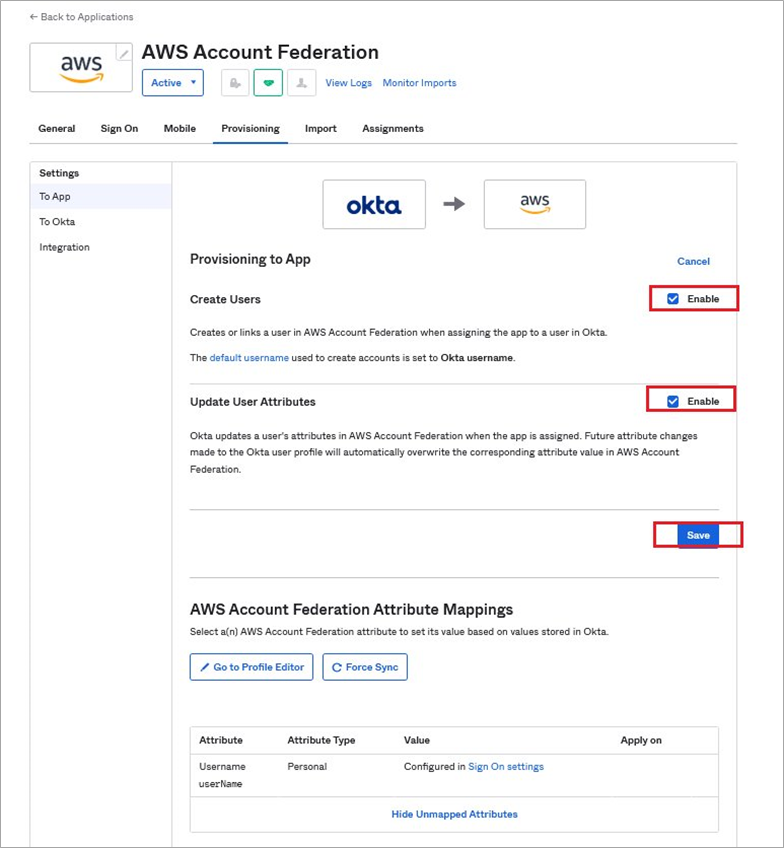Select the Provisioning tab
Image resolution: width=784 pixels, height=848 pixels.
tap(250, 129)
